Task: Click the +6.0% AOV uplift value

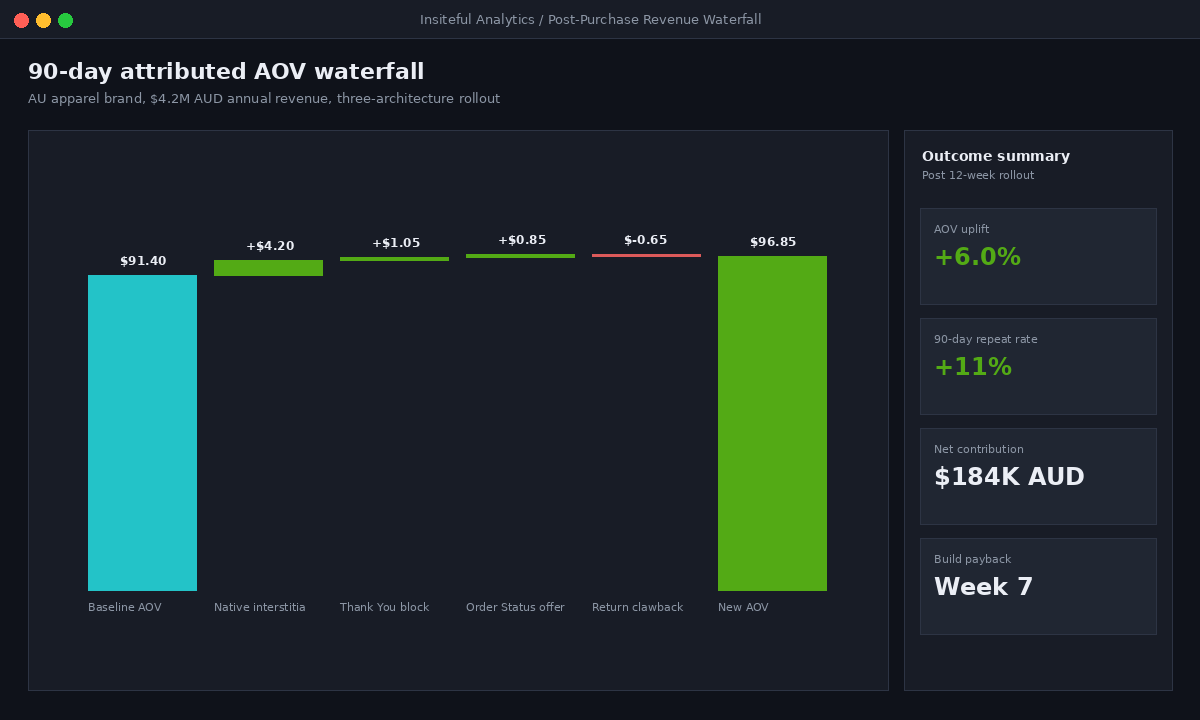Action: 977,257
